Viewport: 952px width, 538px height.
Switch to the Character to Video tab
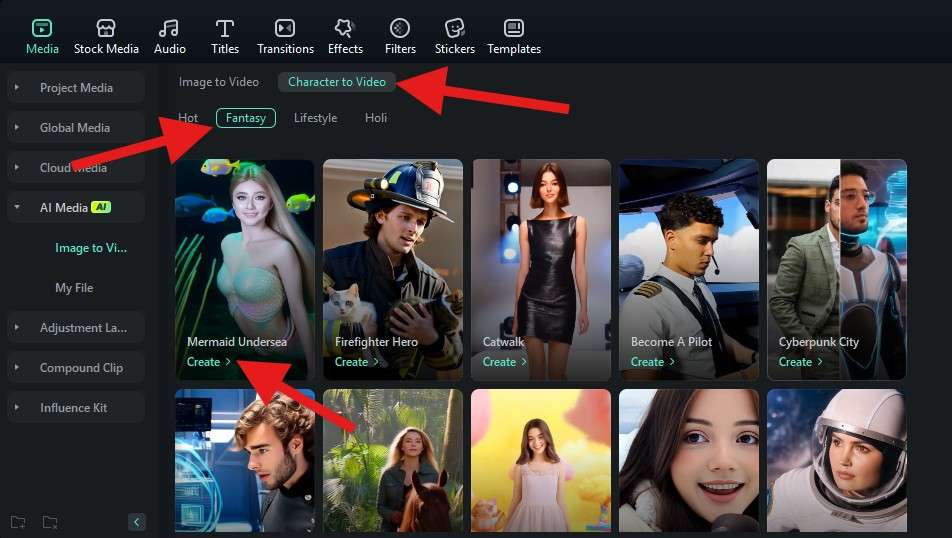tap(336, 82)
